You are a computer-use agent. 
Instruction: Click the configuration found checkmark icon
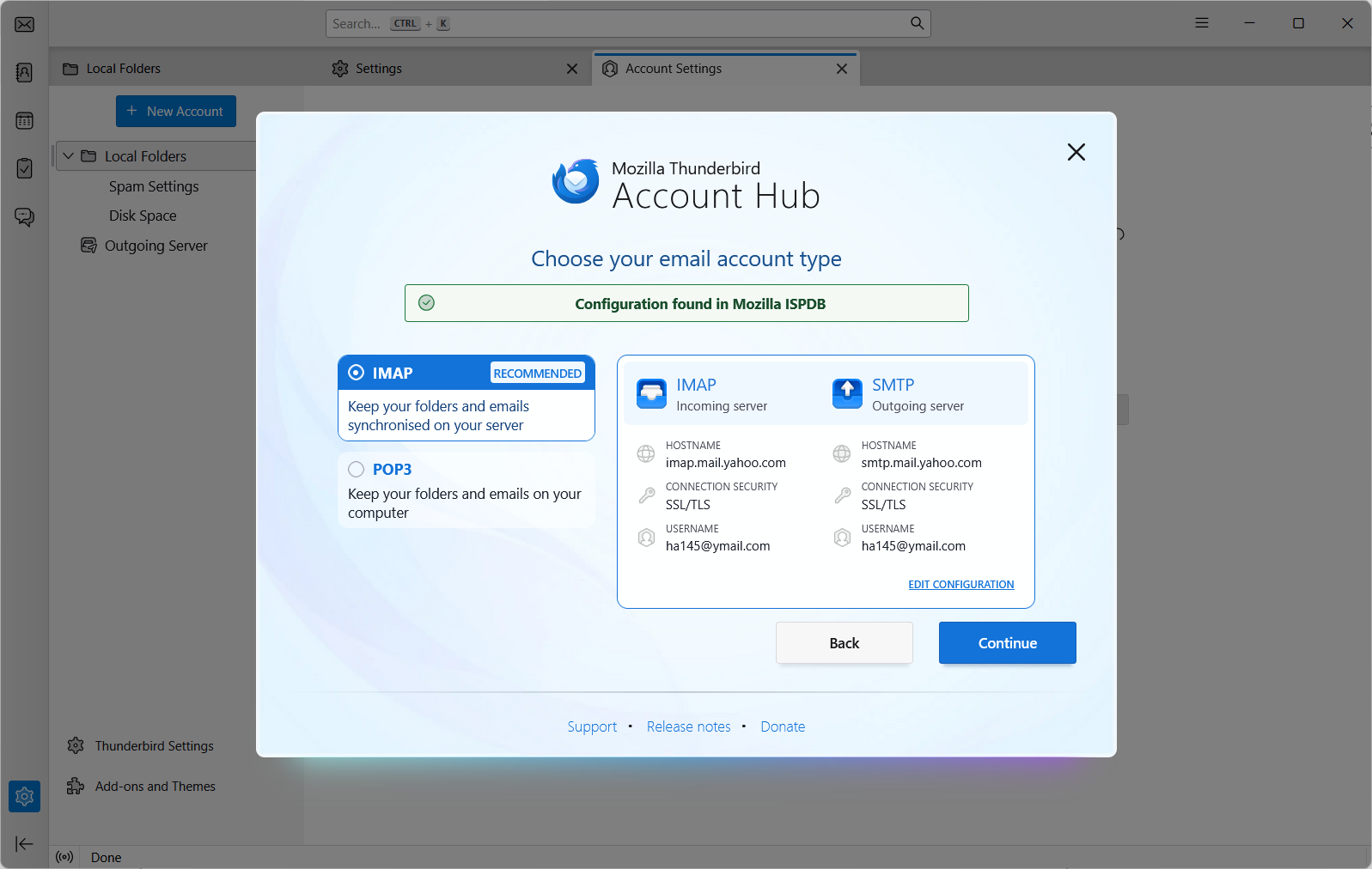coord(426,303)
